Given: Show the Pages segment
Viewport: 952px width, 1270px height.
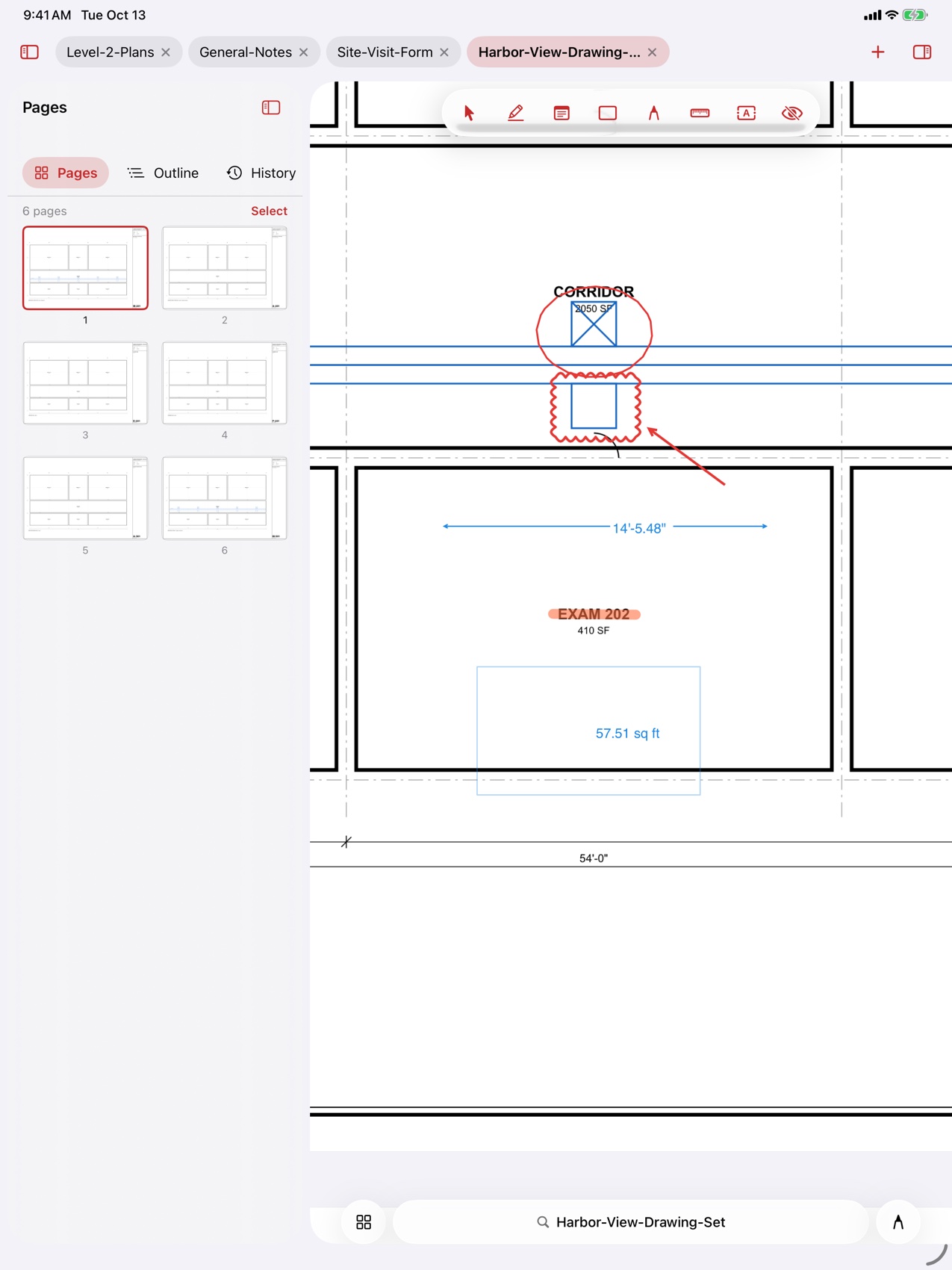Looking at the screenshot, I should tap(66, 173).
